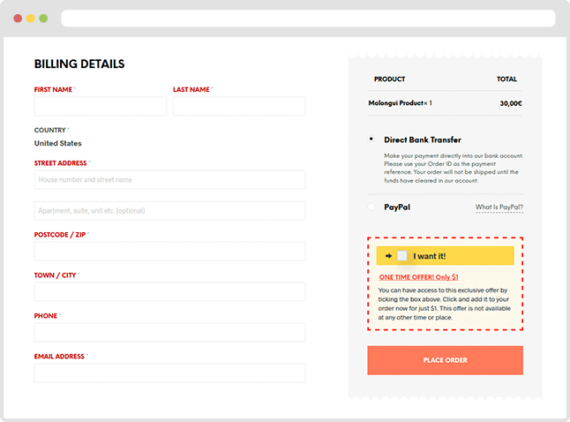Tick the I want it! checkbox
The width and height of the screenshot is (570, 422).
[x=402, y=256]
